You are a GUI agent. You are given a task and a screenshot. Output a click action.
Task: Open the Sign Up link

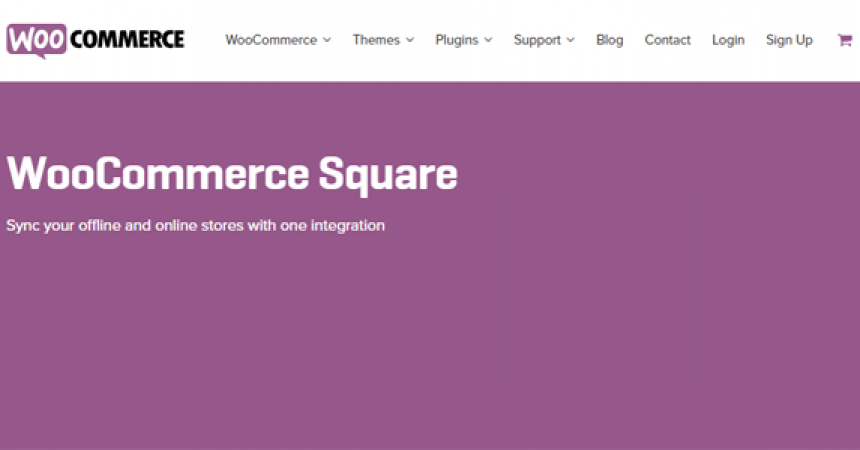pos(789,40)
